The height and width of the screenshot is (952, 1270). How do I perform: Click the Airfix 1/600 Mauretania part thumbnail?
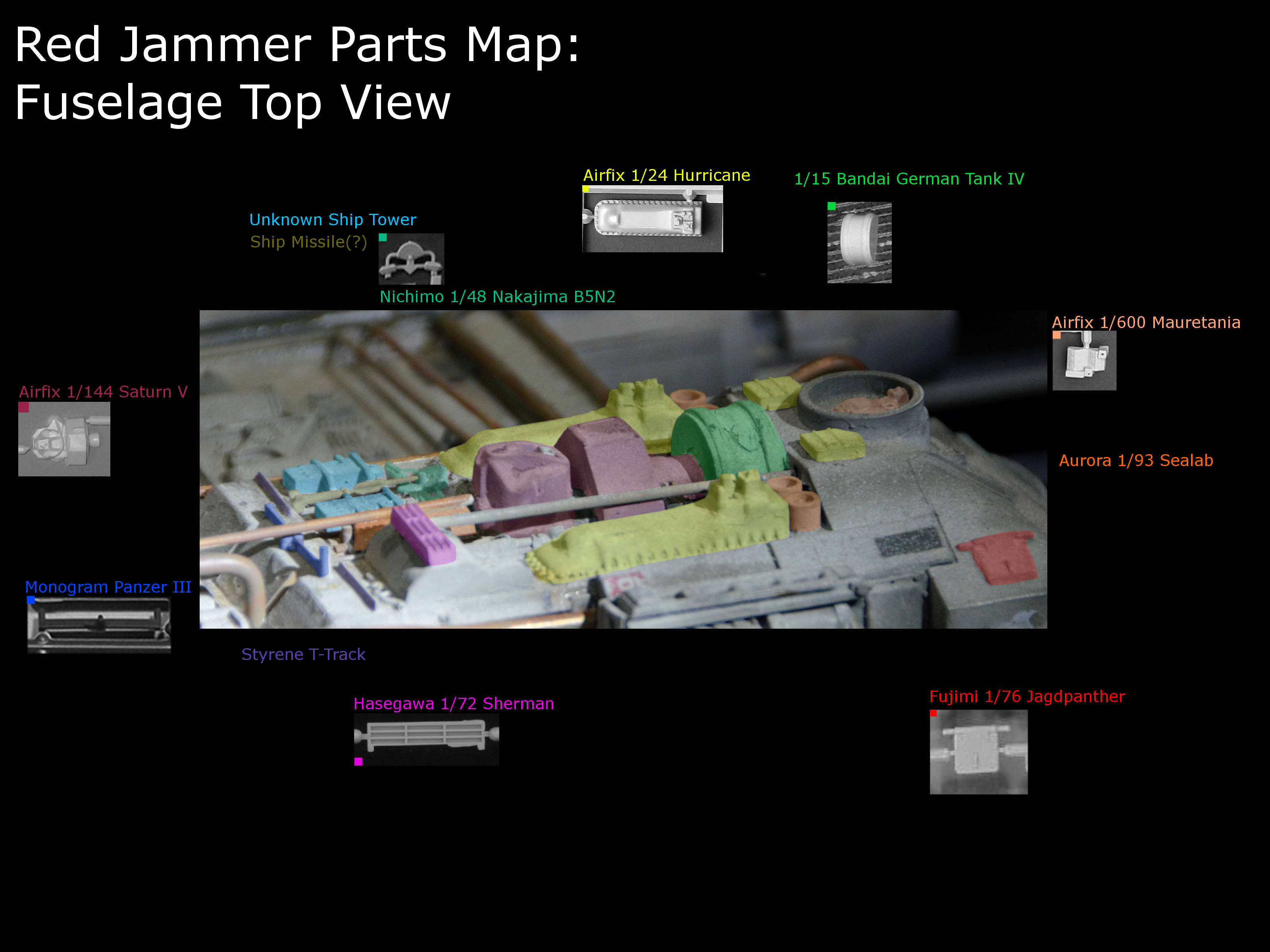click(x=1085, y=361)
